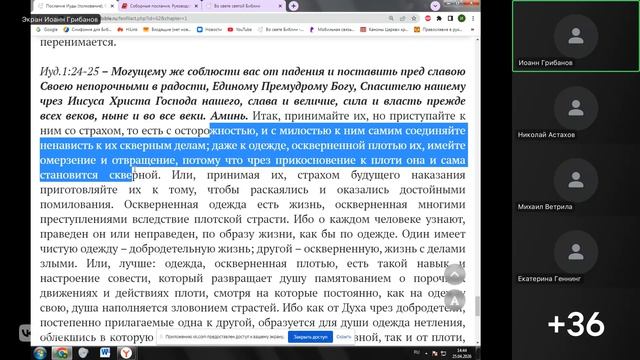Open the Google bookmark

tap(47, 29)
